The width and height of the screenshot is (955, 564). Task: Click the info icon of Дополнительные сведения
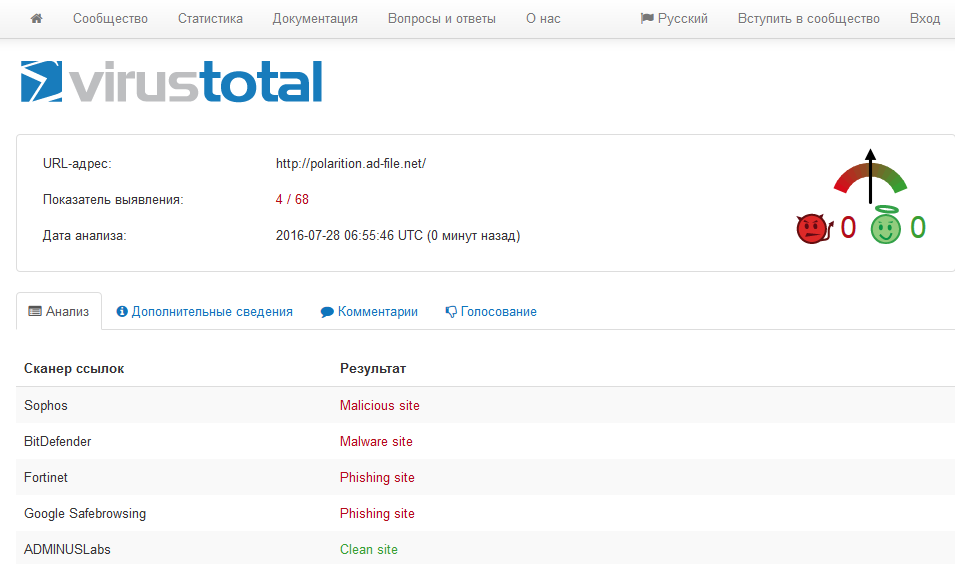click(122, 311)
